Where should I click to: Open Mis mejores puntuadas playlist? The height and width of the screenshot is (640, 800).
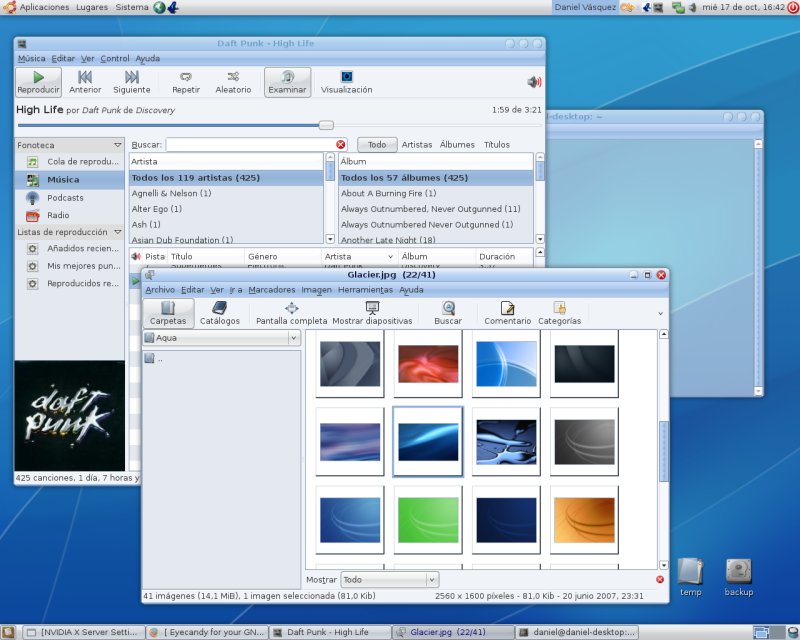[70, 266]
